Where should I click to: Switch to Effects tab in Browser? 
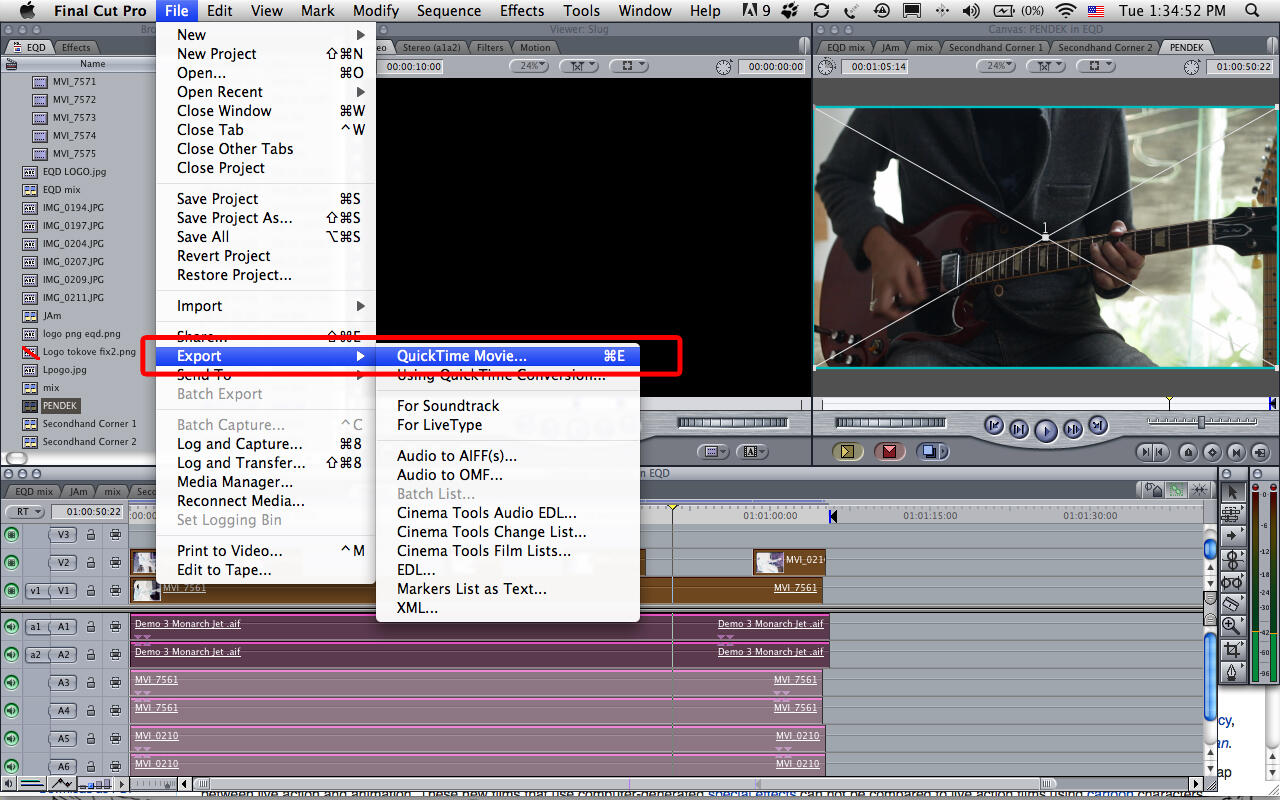(x=76, y=47)
